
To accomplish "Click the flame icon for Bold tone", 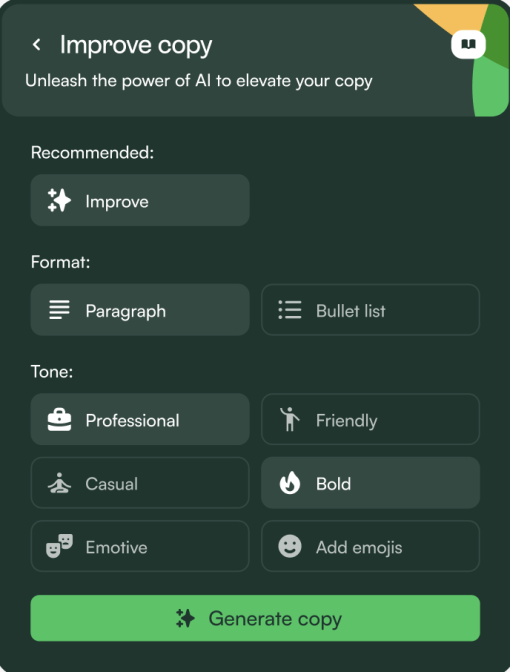I will [x=290, y=483].
